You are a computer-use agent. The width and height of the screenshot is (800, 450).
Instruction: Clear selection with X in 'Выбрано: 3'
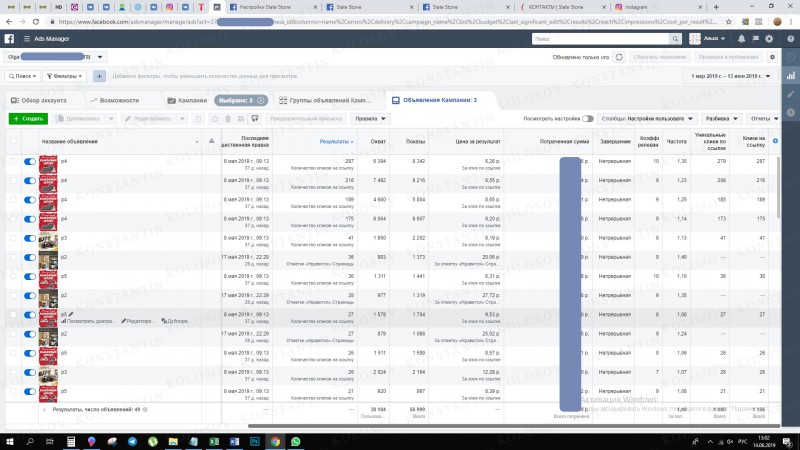(261, 101)
